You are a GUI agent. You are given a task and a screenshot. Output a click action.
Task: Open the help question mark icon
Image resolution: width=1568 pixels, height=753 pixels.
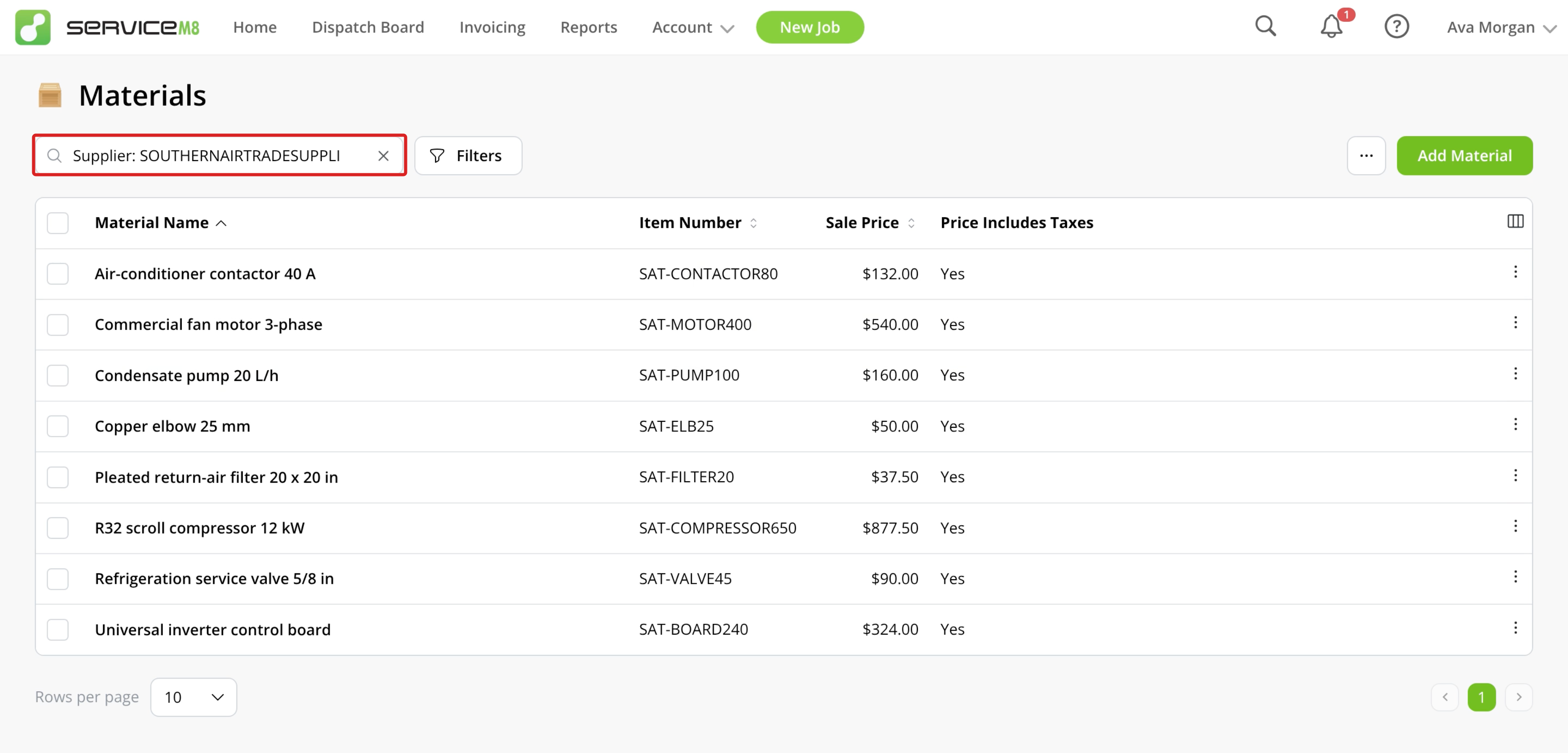click(1396, 26)
